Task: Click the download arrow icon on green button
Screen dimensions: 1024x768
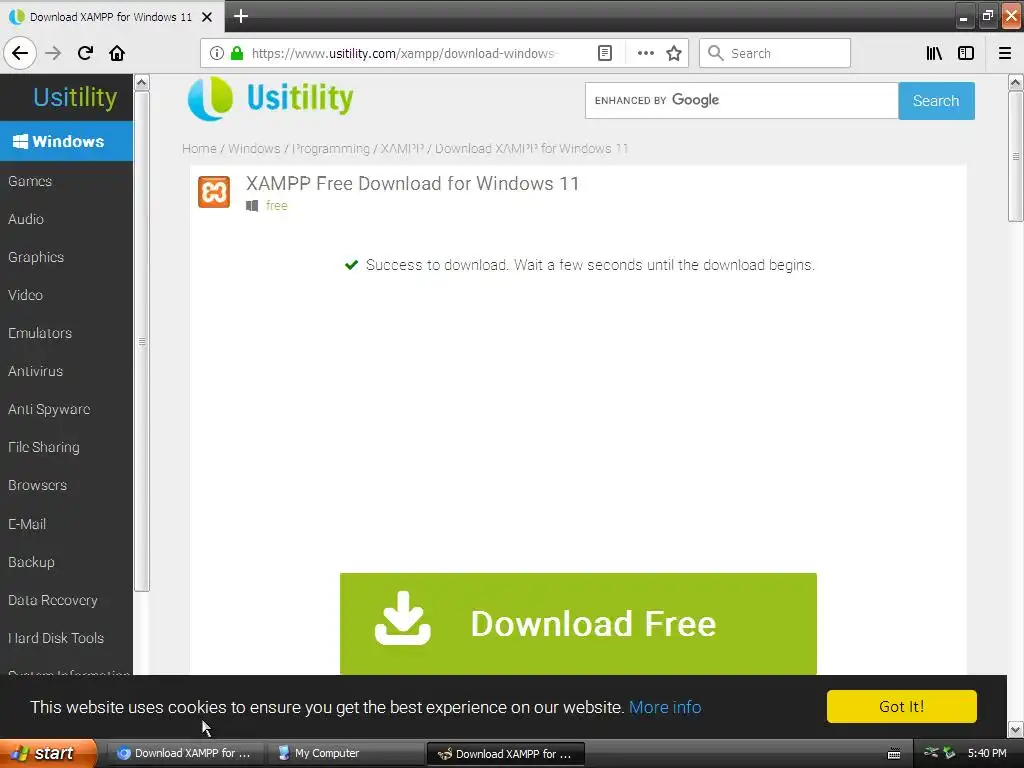Action: pos(402,618)
